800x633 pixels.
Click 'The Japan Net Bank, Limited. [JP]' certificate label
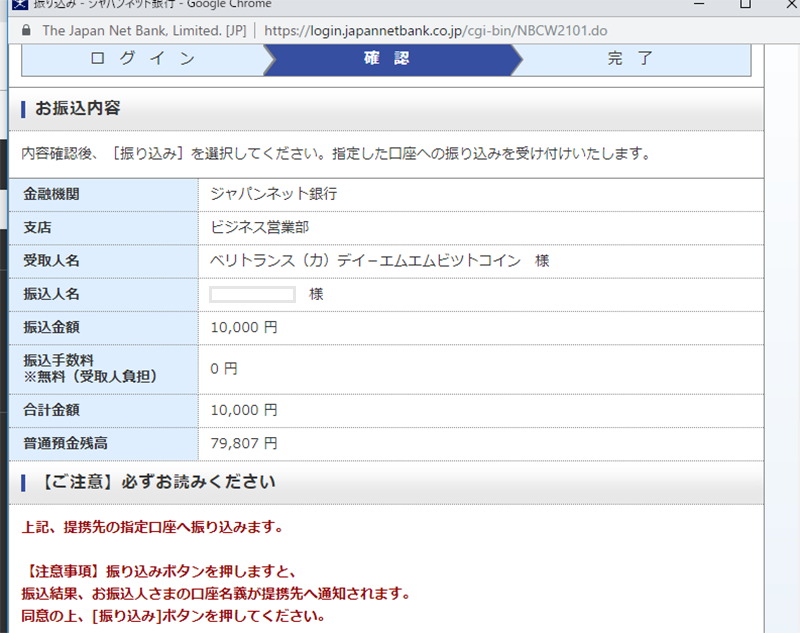[144, 31]
